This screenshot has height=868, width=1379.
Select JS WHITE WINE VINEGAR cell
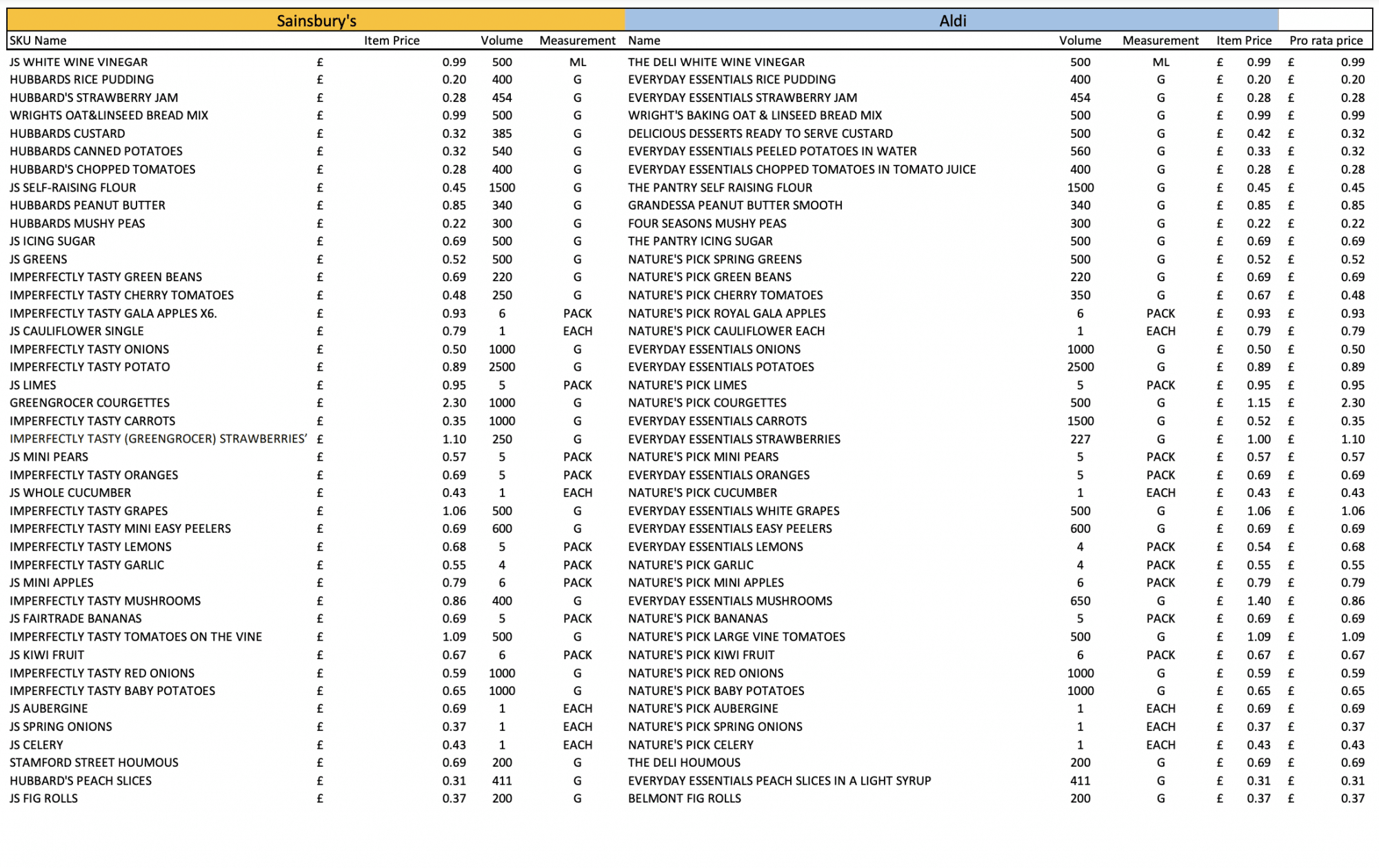click(79, 62)
